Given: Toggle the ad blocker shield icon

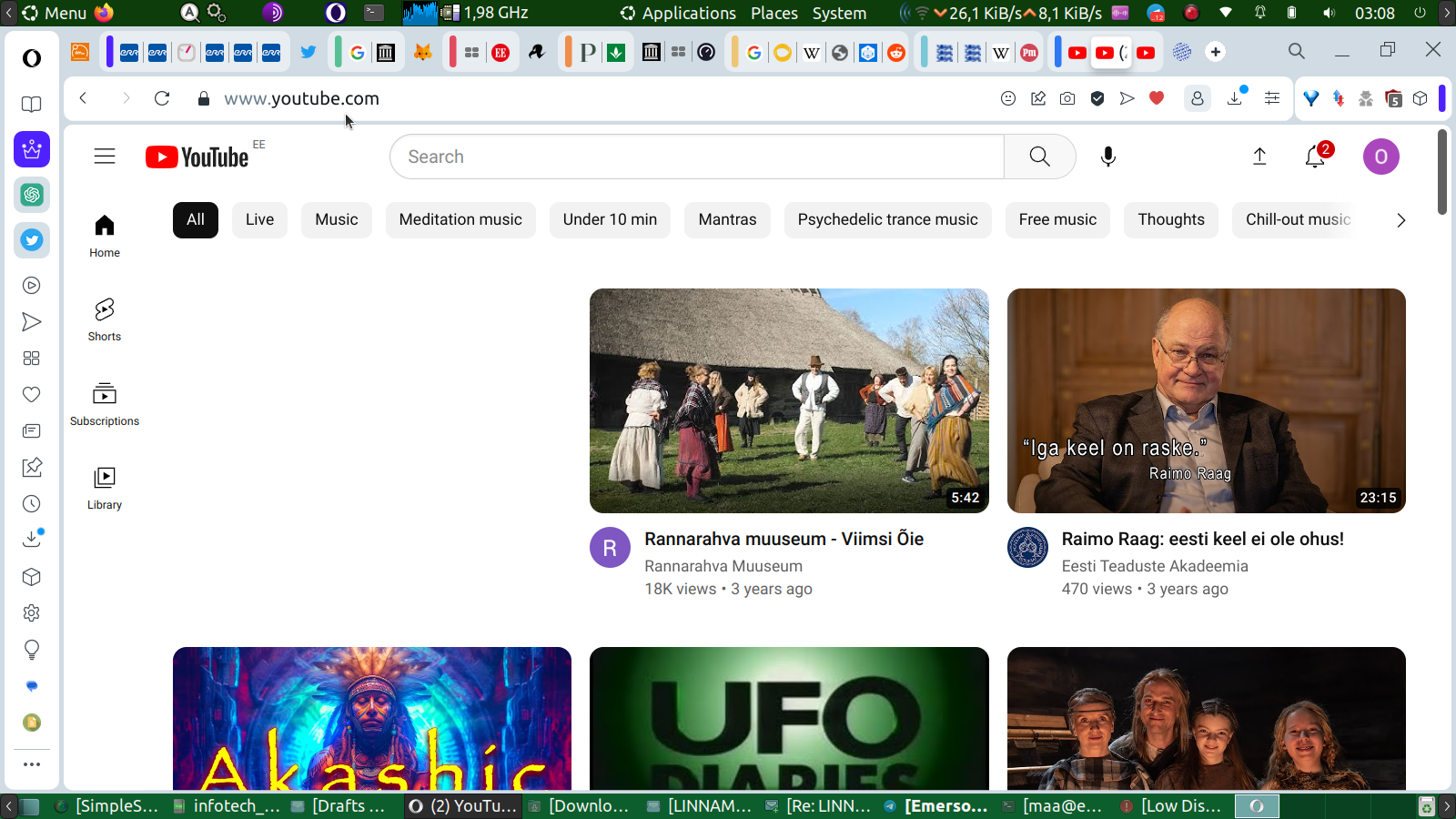Looking at the screenshot, I should 1097,98.
